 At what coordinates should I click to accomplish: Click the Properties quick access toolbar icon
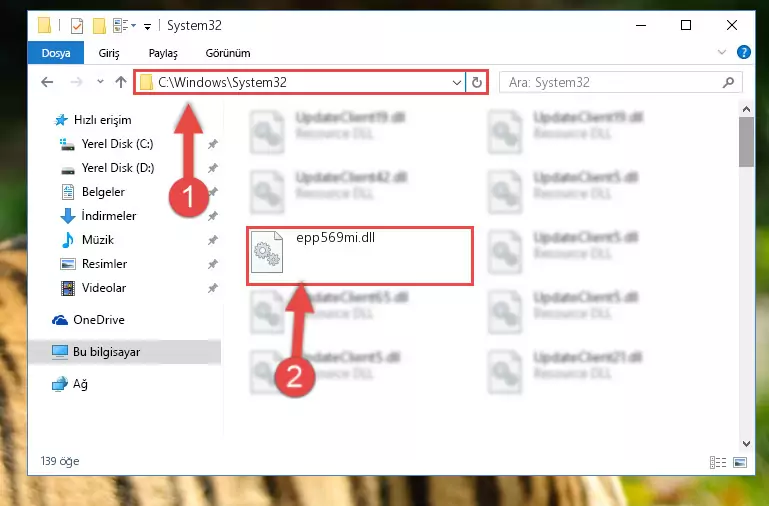coord(77,25)
